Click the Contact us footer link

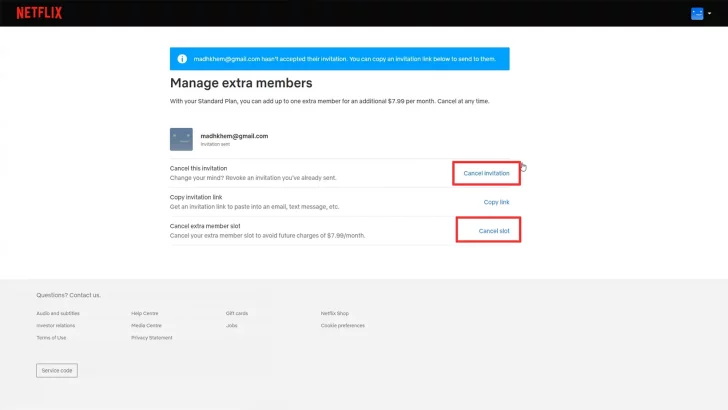(85, 295)
